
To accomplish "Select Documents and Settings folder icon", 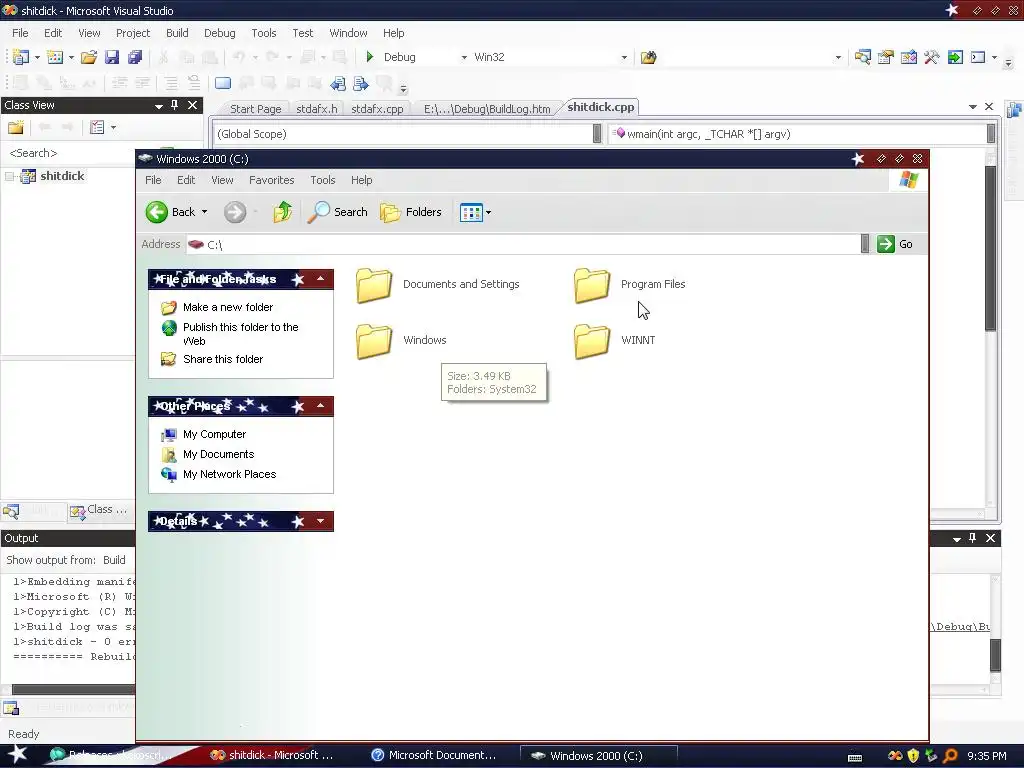I will click(x=374, y=285).
